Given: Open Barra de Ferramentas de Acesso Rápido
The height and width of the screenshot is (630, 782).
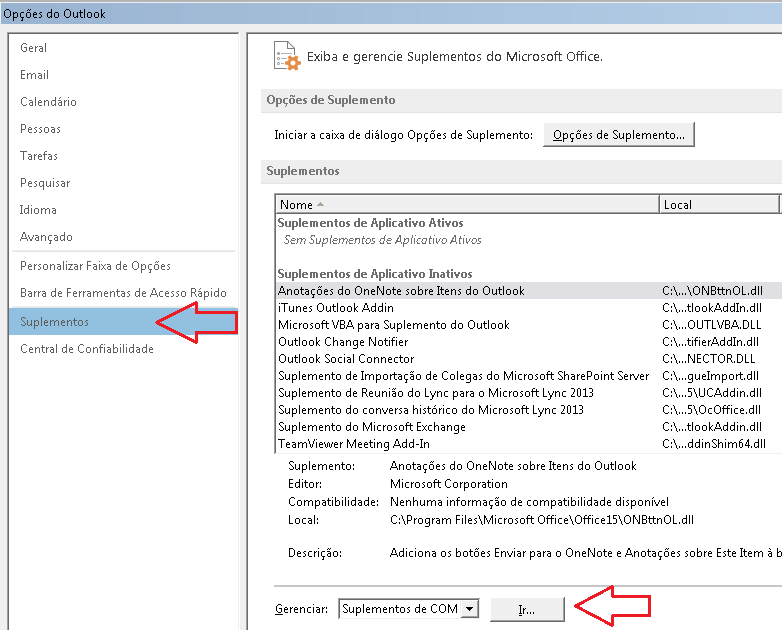Looking at the screenshot, I should coord(123,293).
